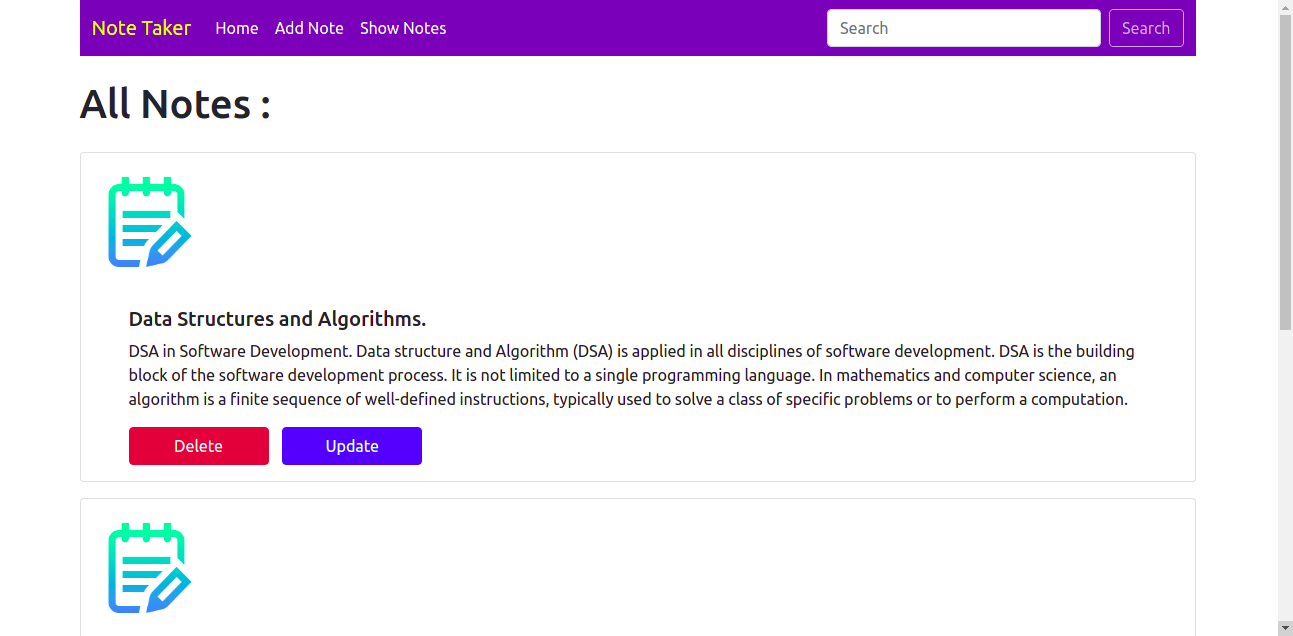
Task: Click the scrollbar down arrow
Action: tap(1286, 629)
